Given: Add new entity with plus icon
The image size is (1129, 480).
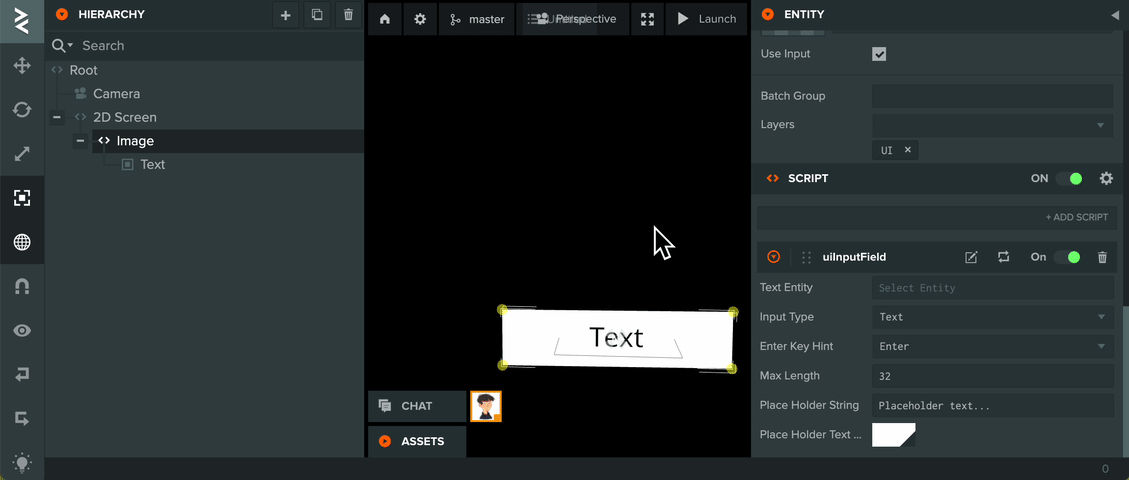Looking at the screenshot, I should (x=285, y=14).
